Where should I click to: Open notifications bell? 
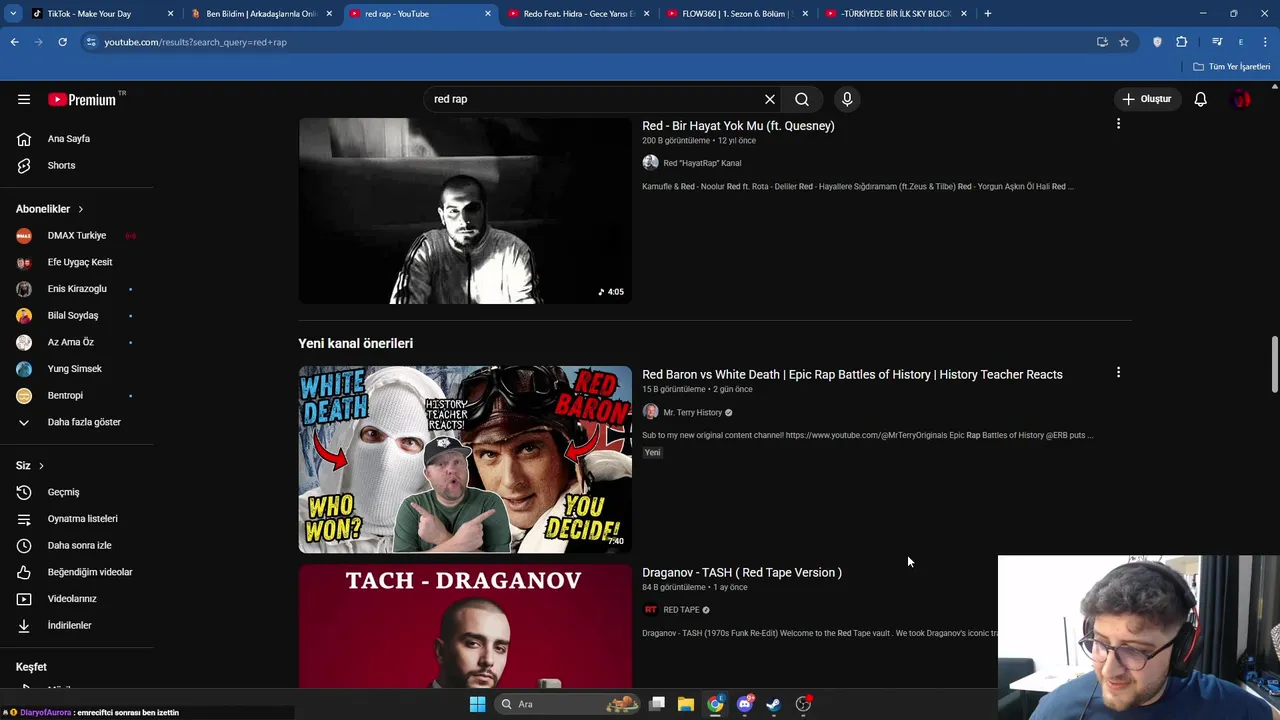click(x=1200, y=99)
